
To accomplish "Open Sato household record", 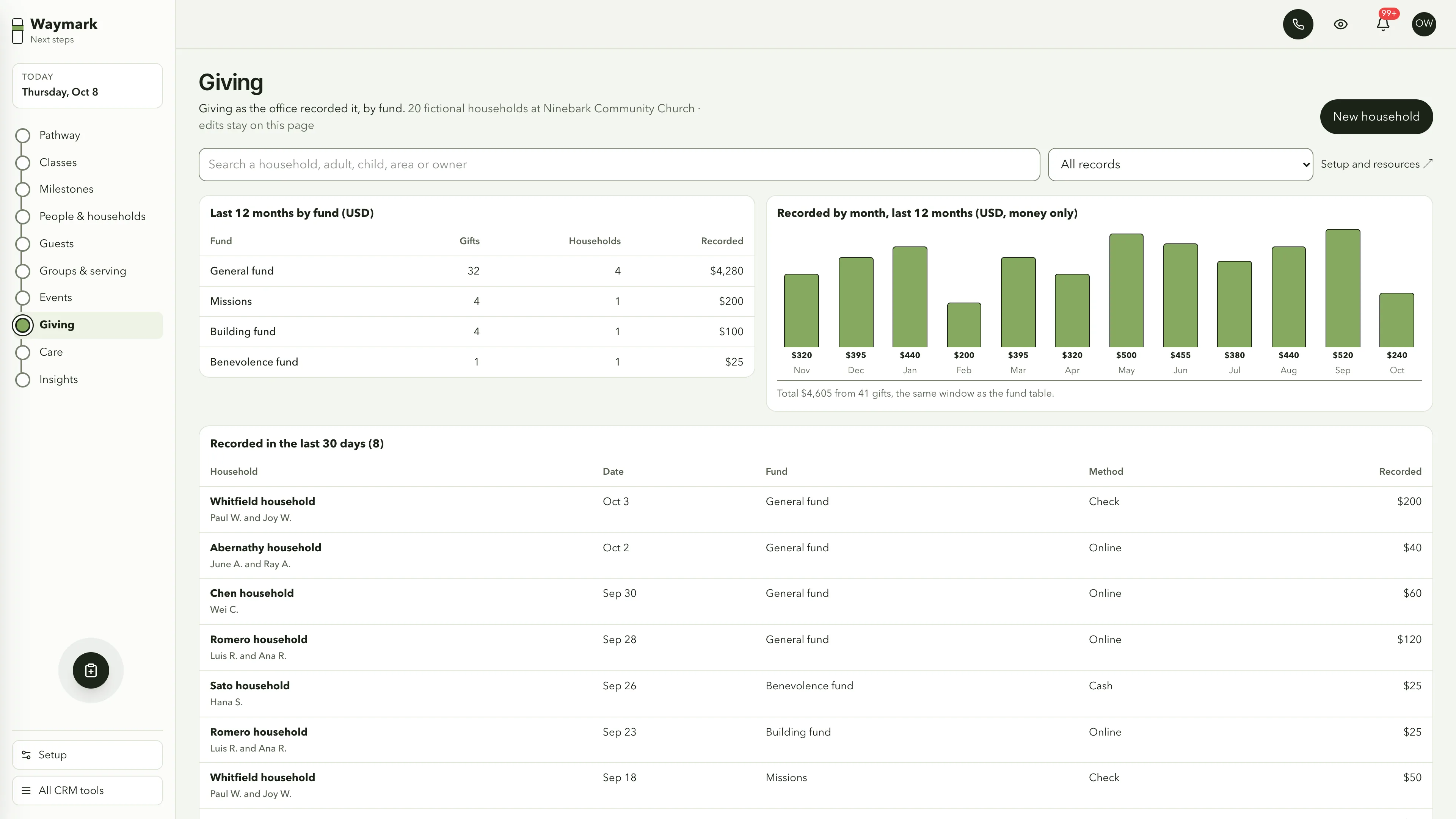I will pos(816,694).
